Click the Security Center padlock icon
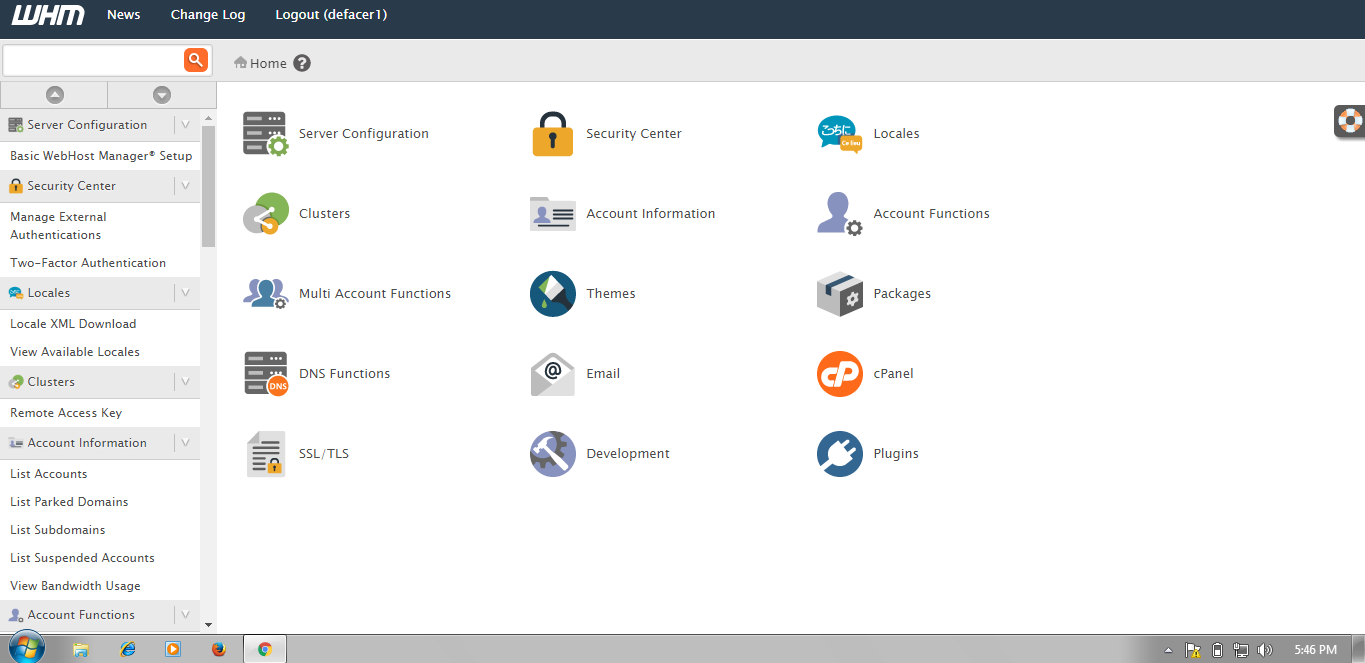Viewport: 1365px width, 663px height. point(553,134)
